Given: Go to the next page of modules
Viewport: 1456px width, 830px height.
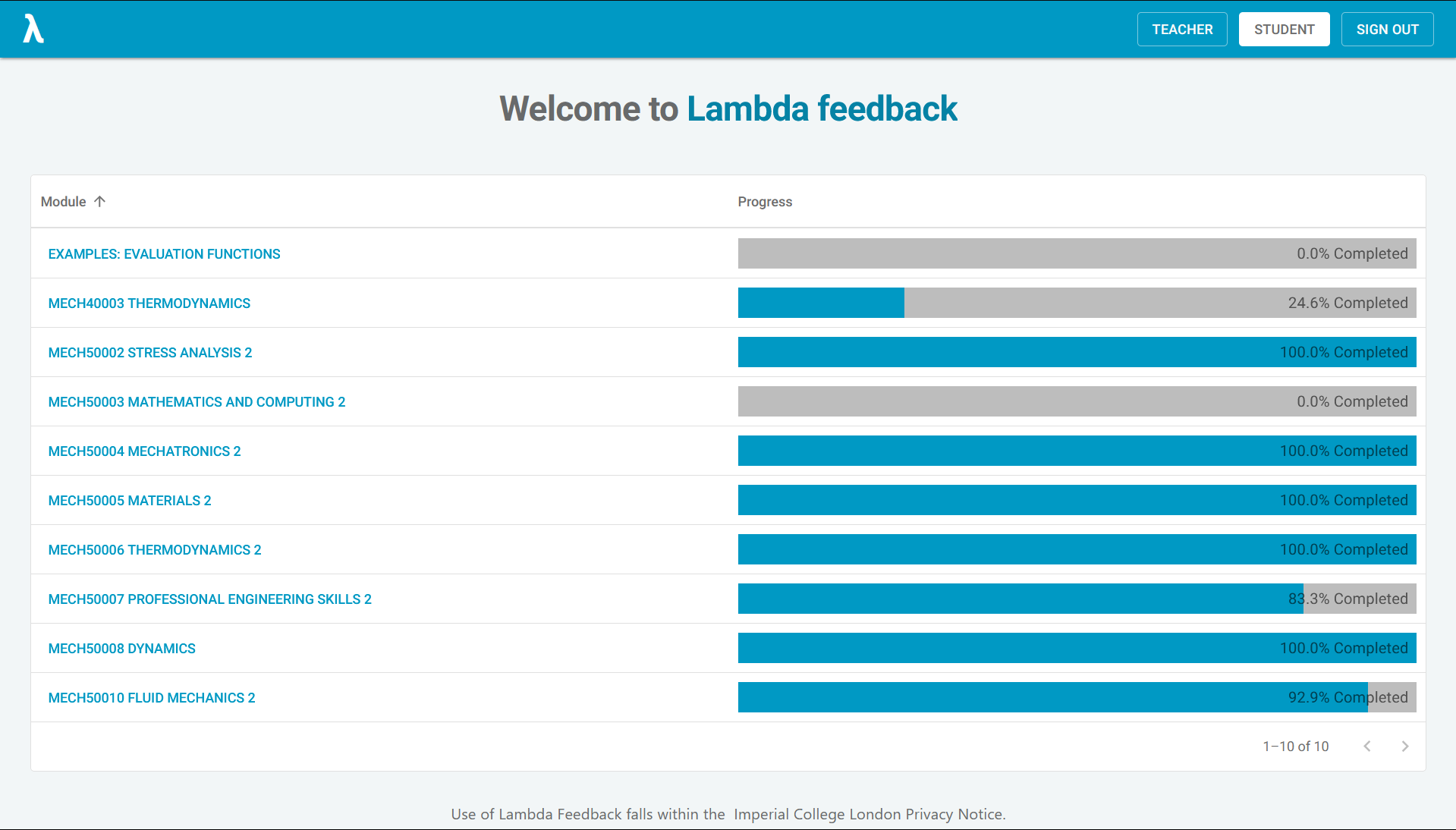Looking at the screenshot, I should (1405, 746).
